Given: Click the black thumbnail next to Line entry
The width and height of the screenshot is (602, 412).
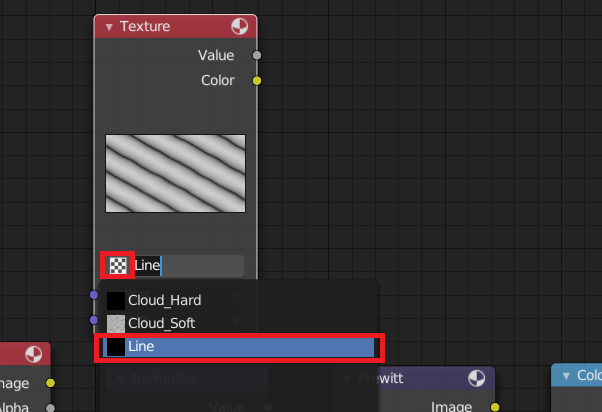Looking at the screenshot, I should 116,347.
